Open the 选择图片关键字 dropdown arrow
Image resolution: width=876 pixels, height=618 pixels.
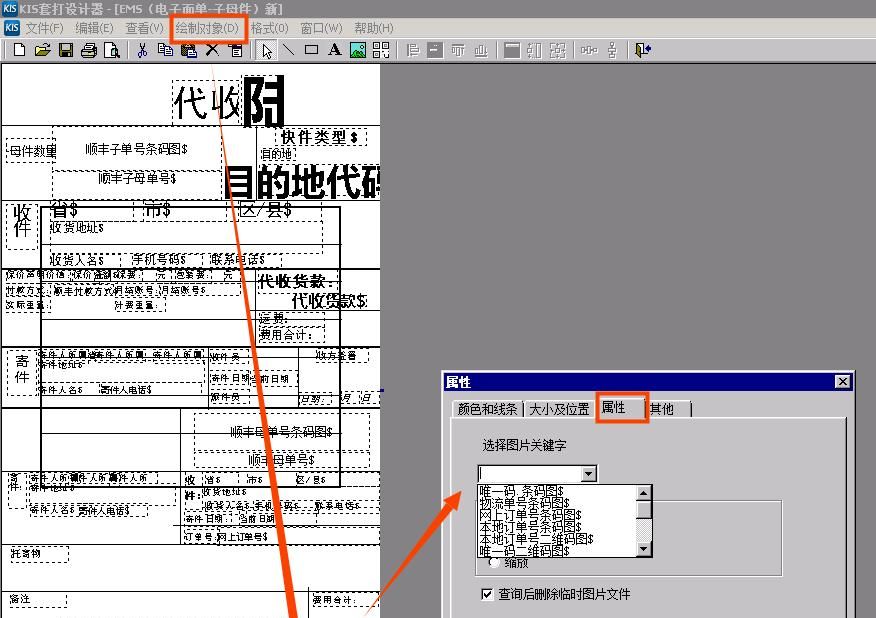click(x=588, y=474)
